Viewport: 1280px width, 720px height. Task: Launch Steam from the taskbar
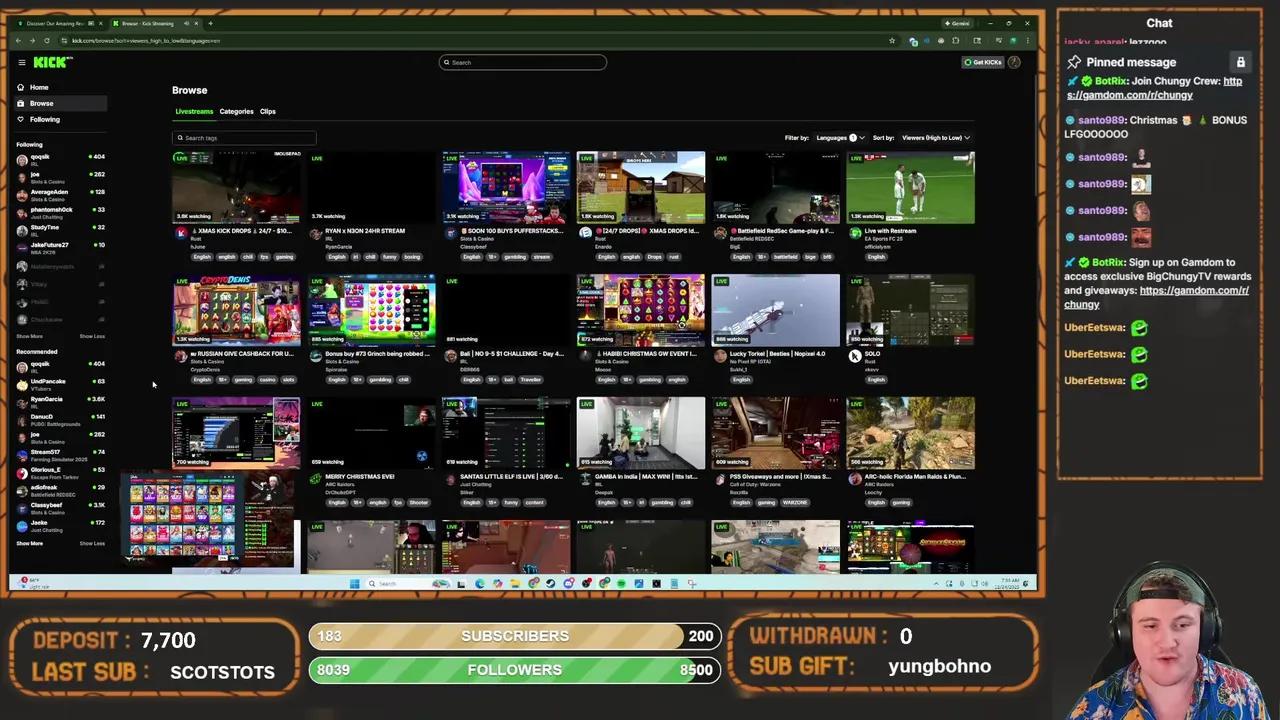[551, 583]
